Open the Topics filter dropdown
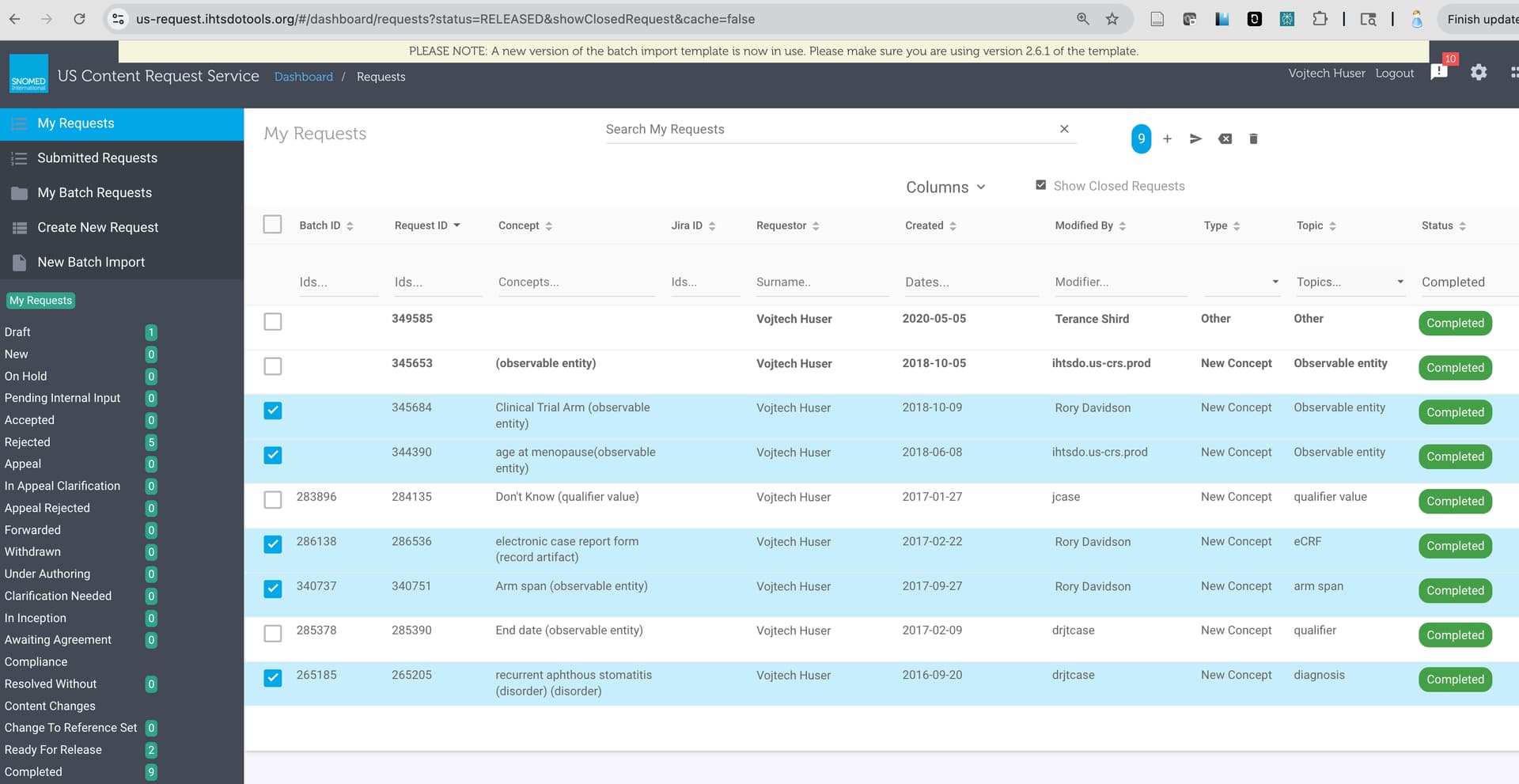This screenshot has height=784, width=1519. (1349, 282)
